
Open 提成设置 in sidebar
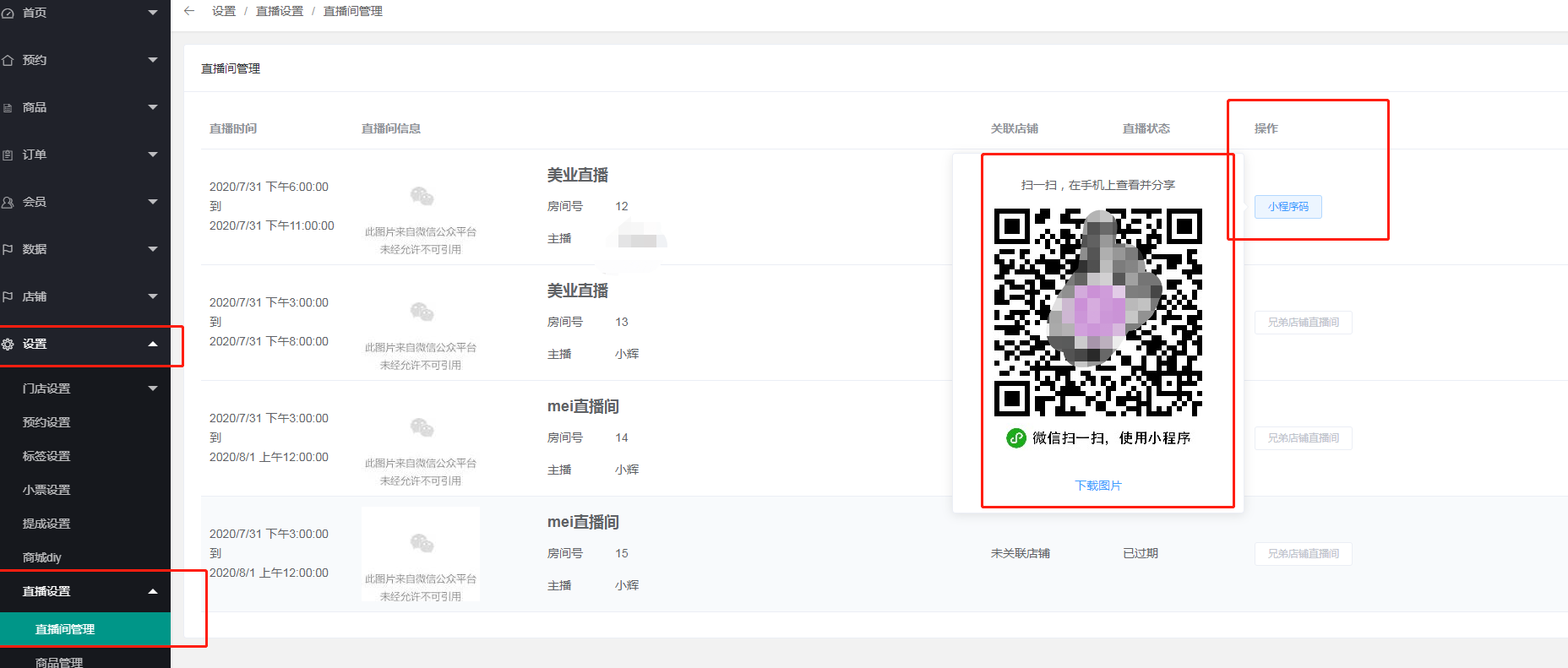pyautogui.click(x=46, y=524)
